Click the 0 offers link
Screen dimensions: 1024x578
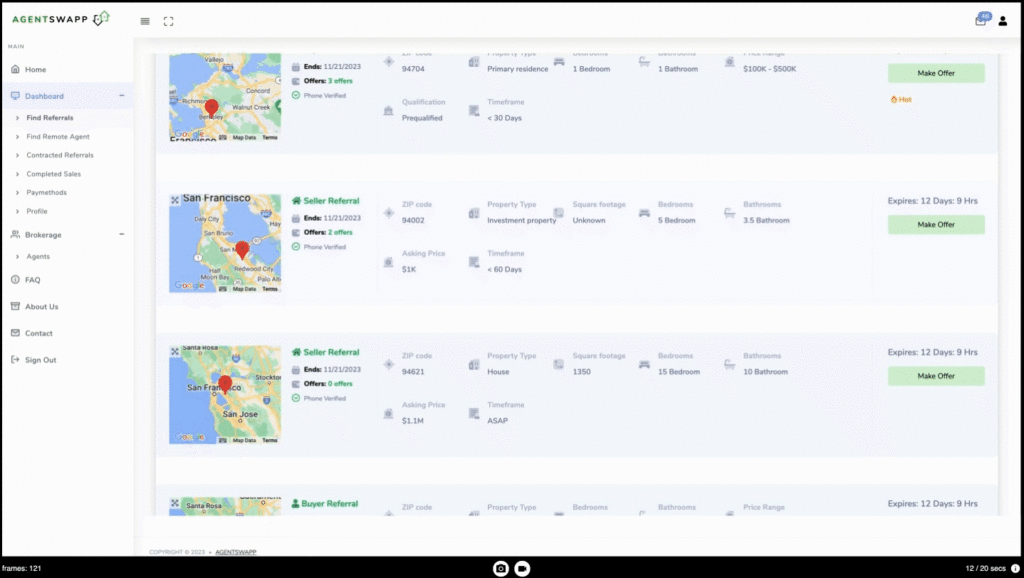pyautogui.click(x=340, y=384)
